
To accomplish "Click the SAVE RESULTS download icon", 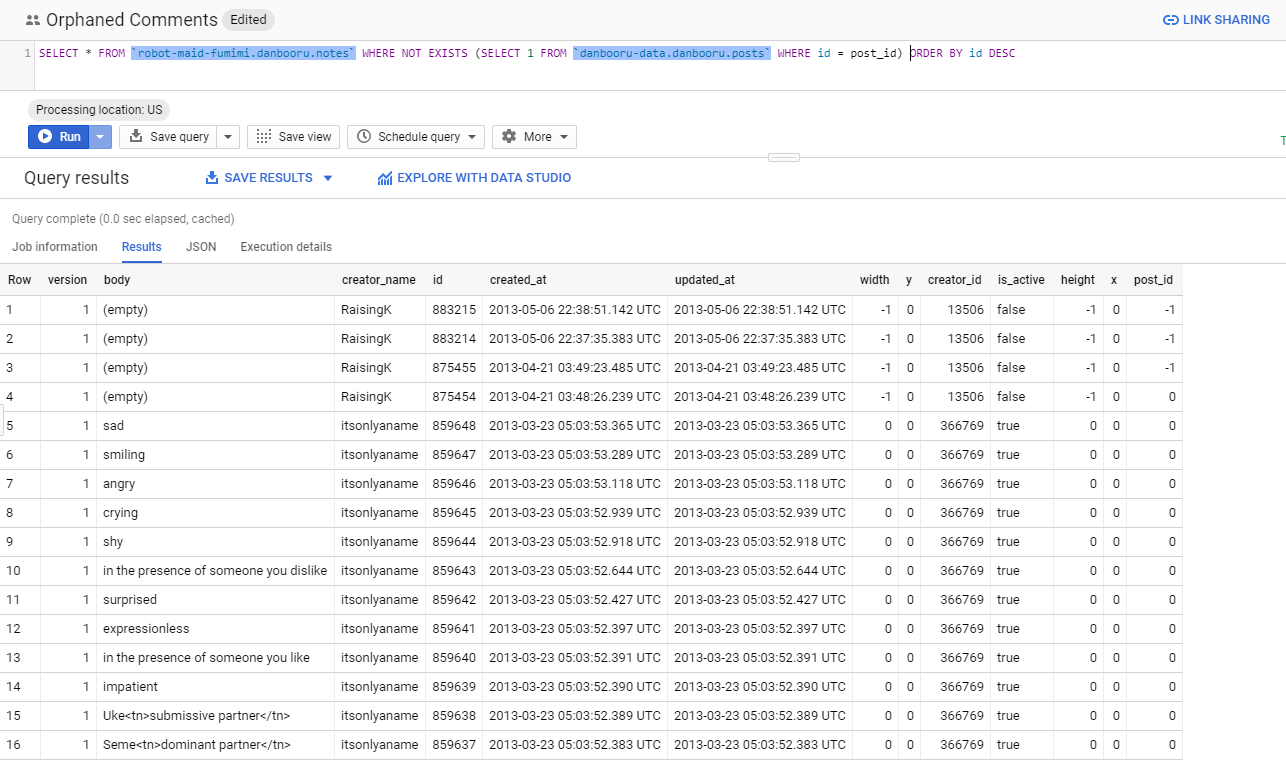I will click(x=212, y=177).
